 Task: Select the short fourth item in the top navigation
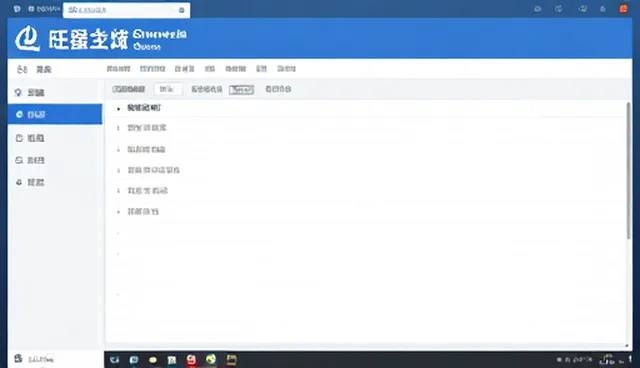(x=210, y=69)
